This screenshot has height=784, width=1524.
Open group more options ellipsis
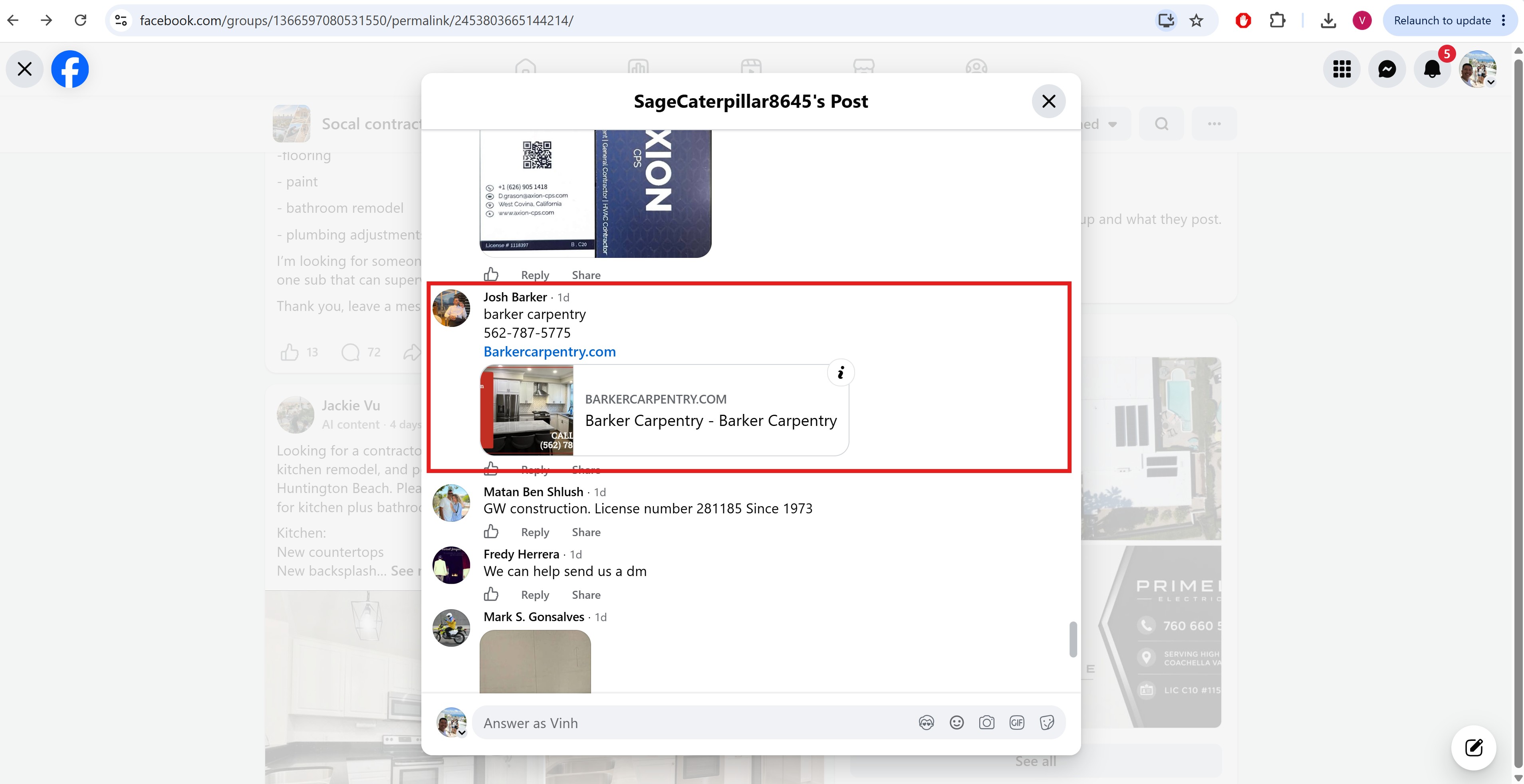tap(1214, 124)
